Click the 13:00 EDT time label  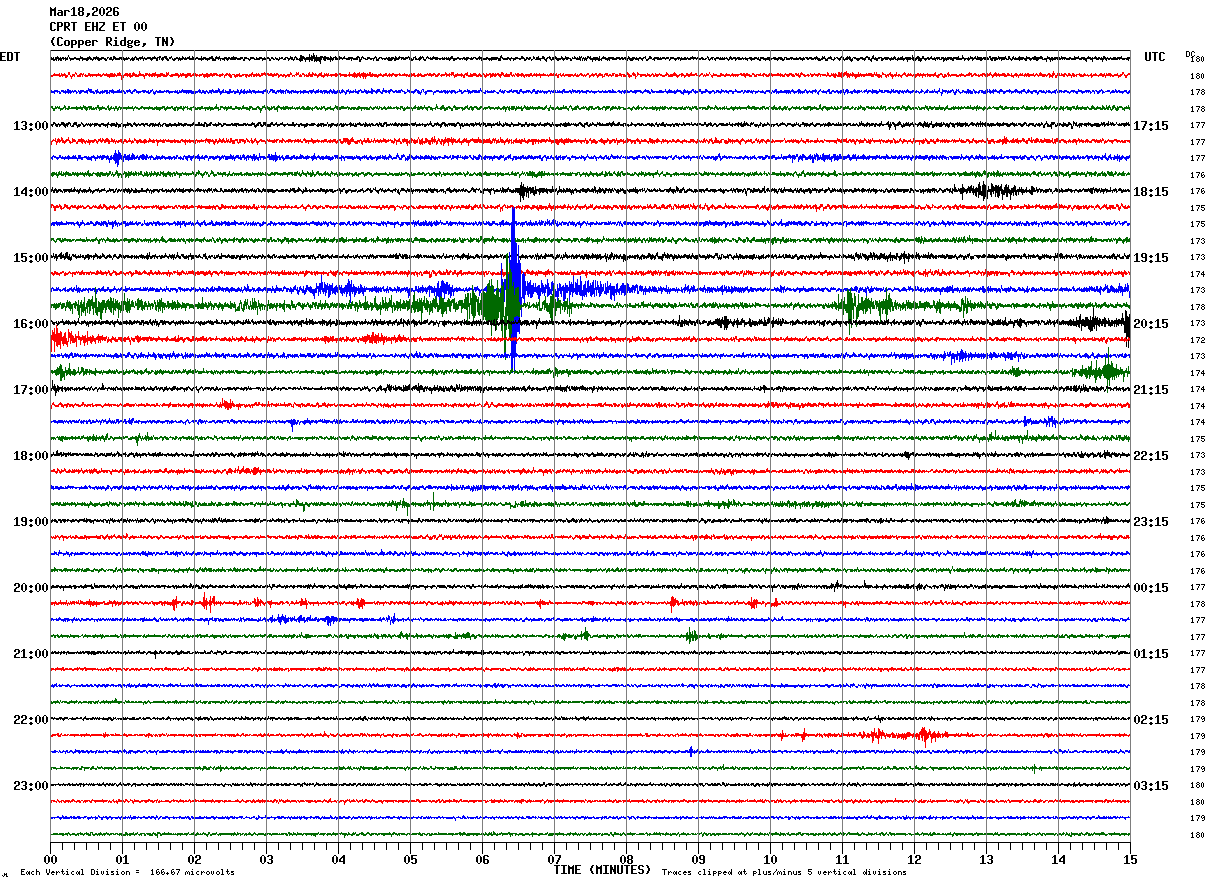(x=30, y=126)
